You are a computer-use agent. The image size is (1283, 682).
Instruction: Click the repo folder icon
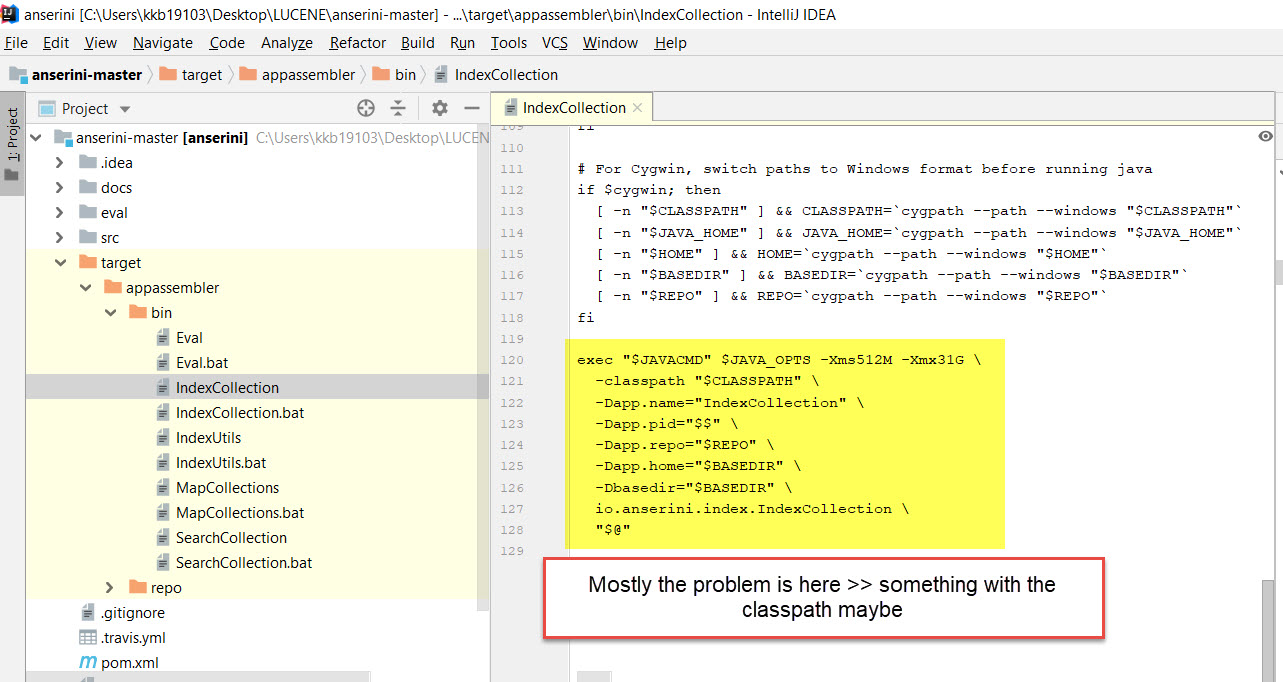coord(137,588)
